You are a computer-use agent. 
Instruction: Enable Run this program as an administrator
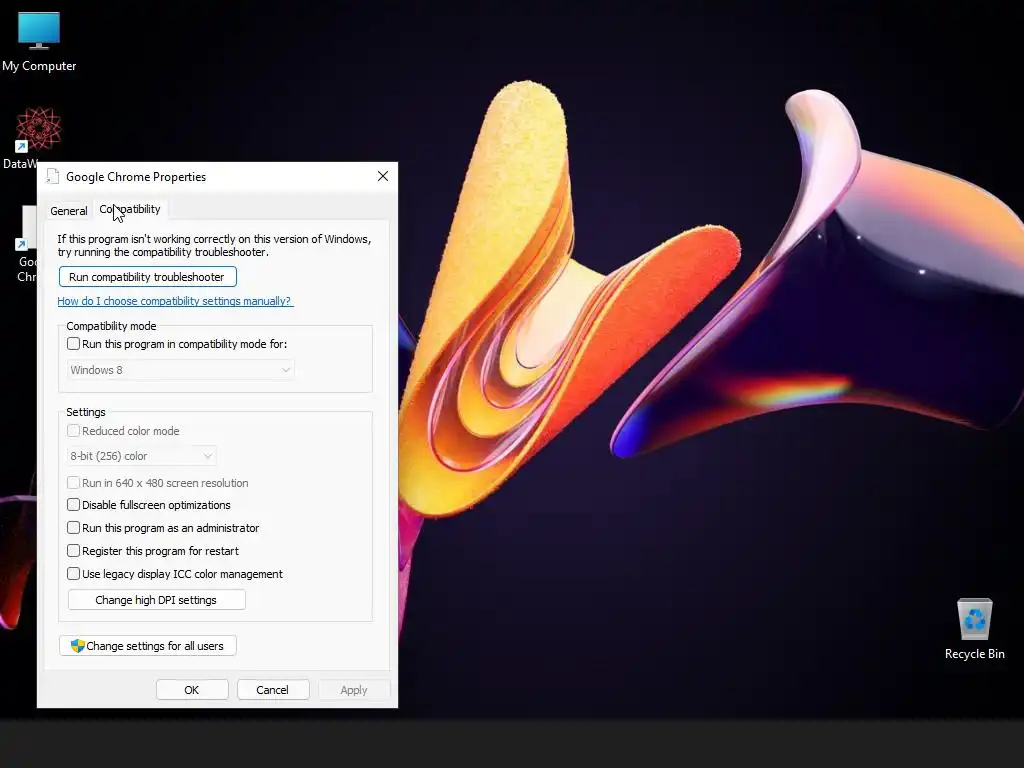pos(73,528)
